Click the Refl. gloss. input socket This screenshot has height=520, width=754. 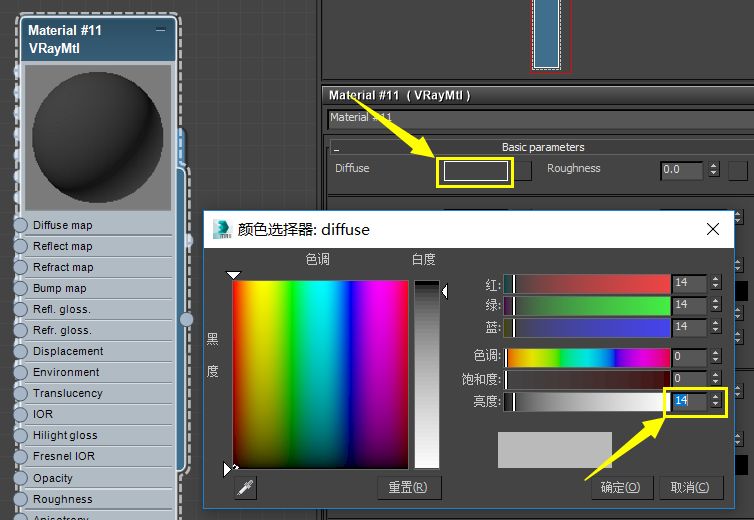tap(20, 309)
